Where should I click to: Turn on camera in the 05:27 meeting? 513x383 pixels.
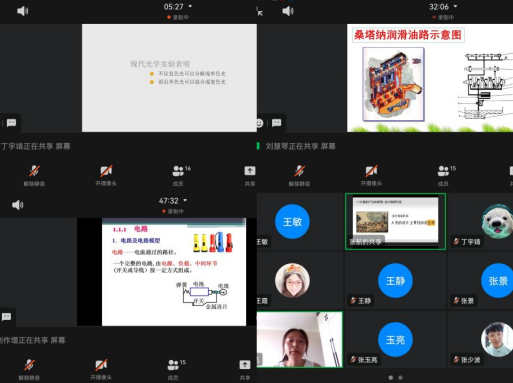coord(106,176)
